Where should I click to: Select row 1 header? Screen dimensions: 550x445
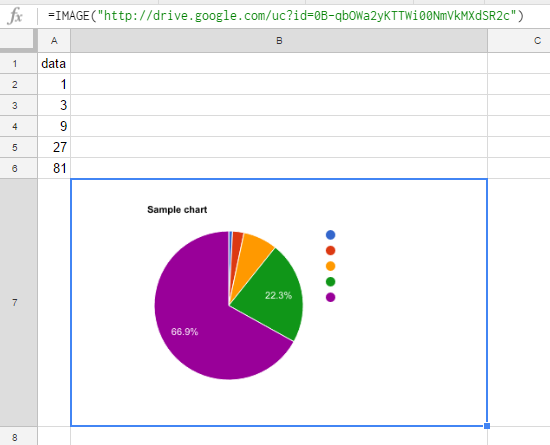pyautogui.click(x=18, y=63)
